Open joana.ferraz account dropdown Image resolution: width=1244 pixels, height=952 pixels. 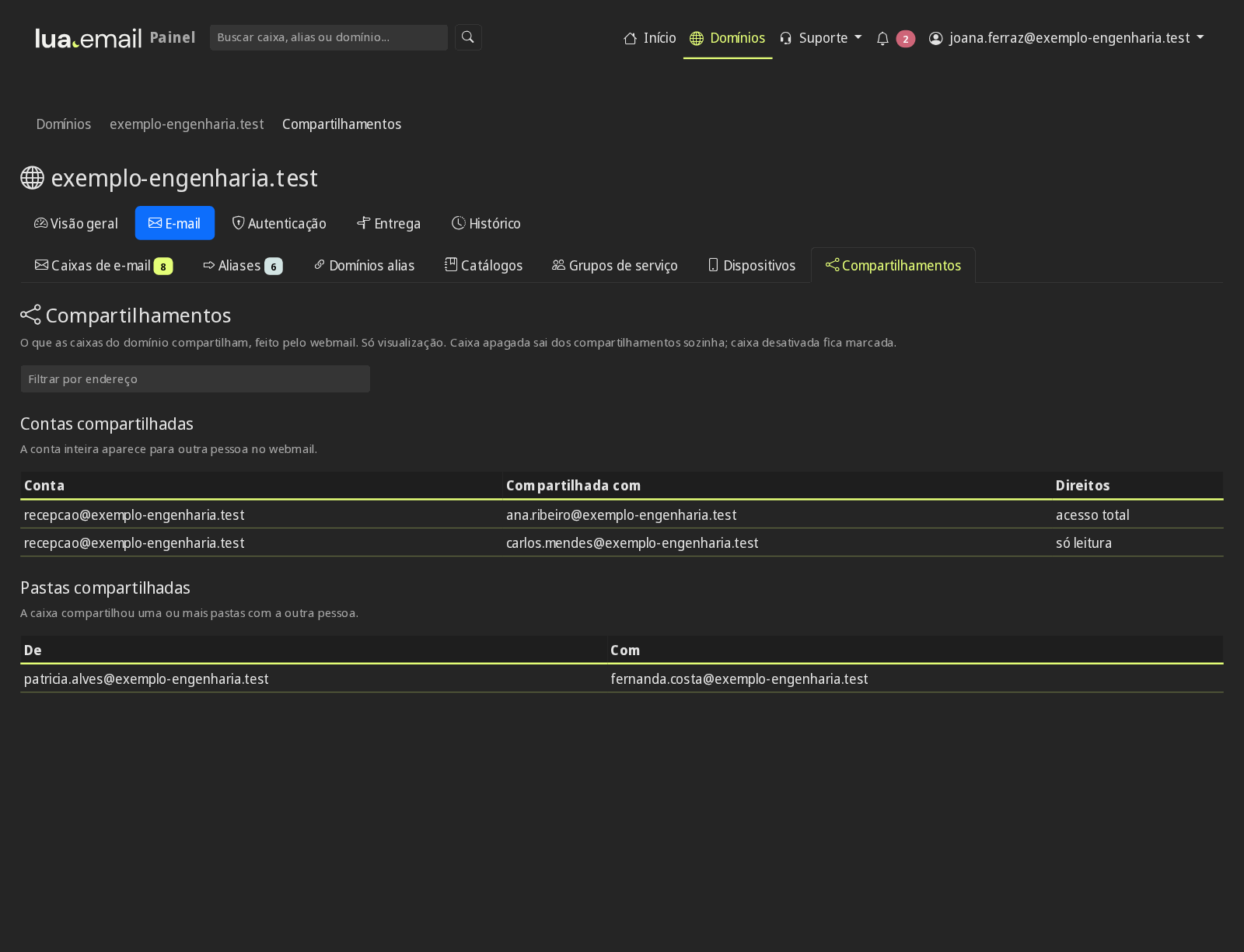click(1066, 38)
